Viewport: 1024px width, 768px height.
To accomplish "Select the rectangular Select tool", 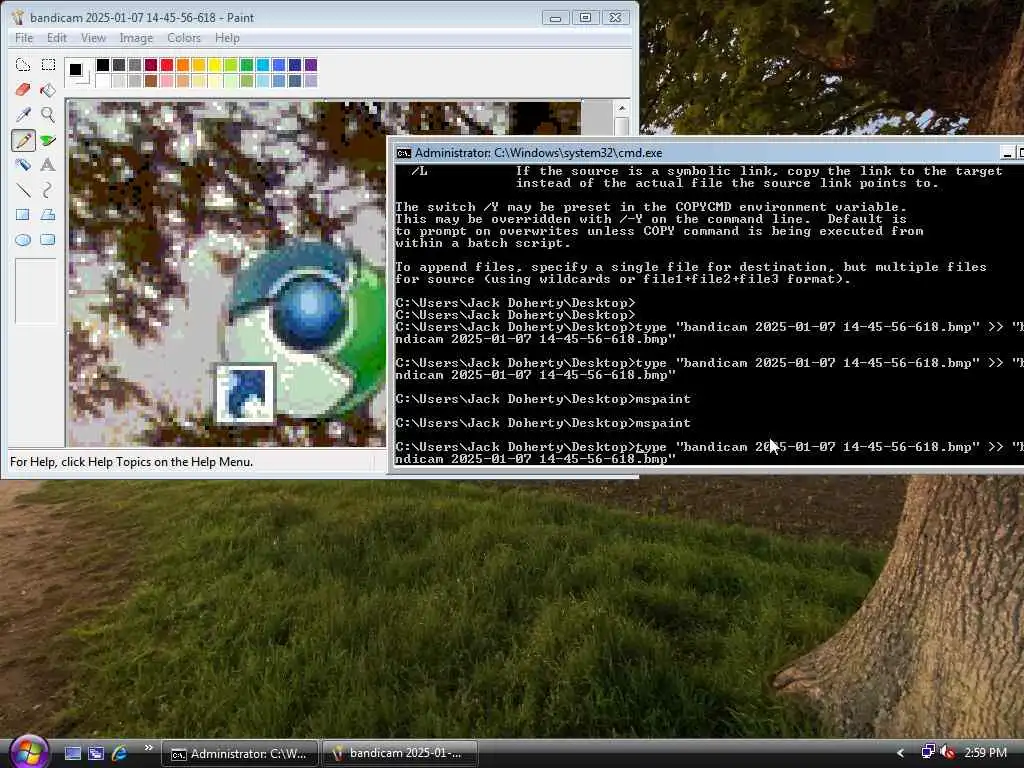I will (x=48, y=65).
